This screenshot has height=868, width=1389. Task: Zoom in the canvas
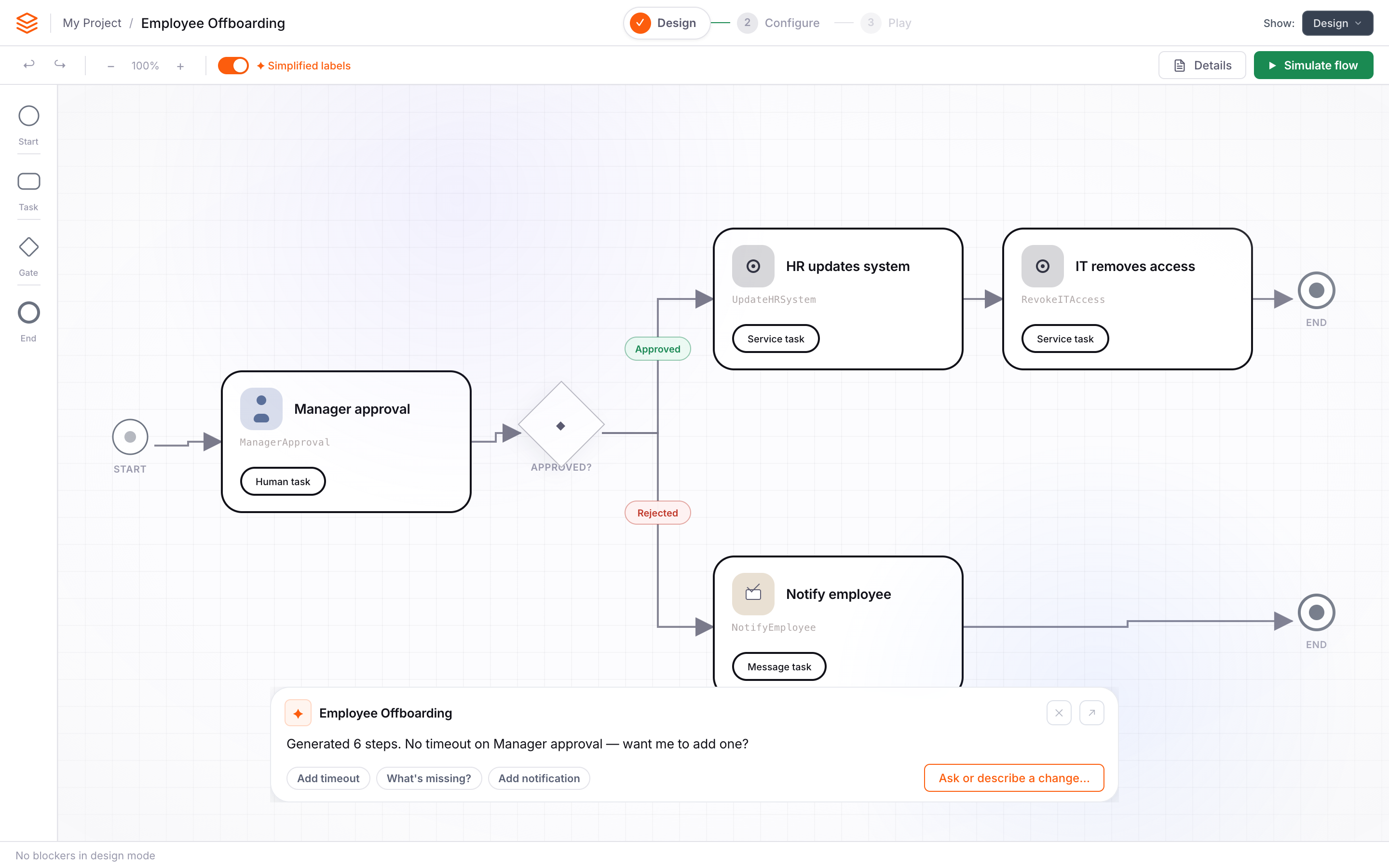179,66
